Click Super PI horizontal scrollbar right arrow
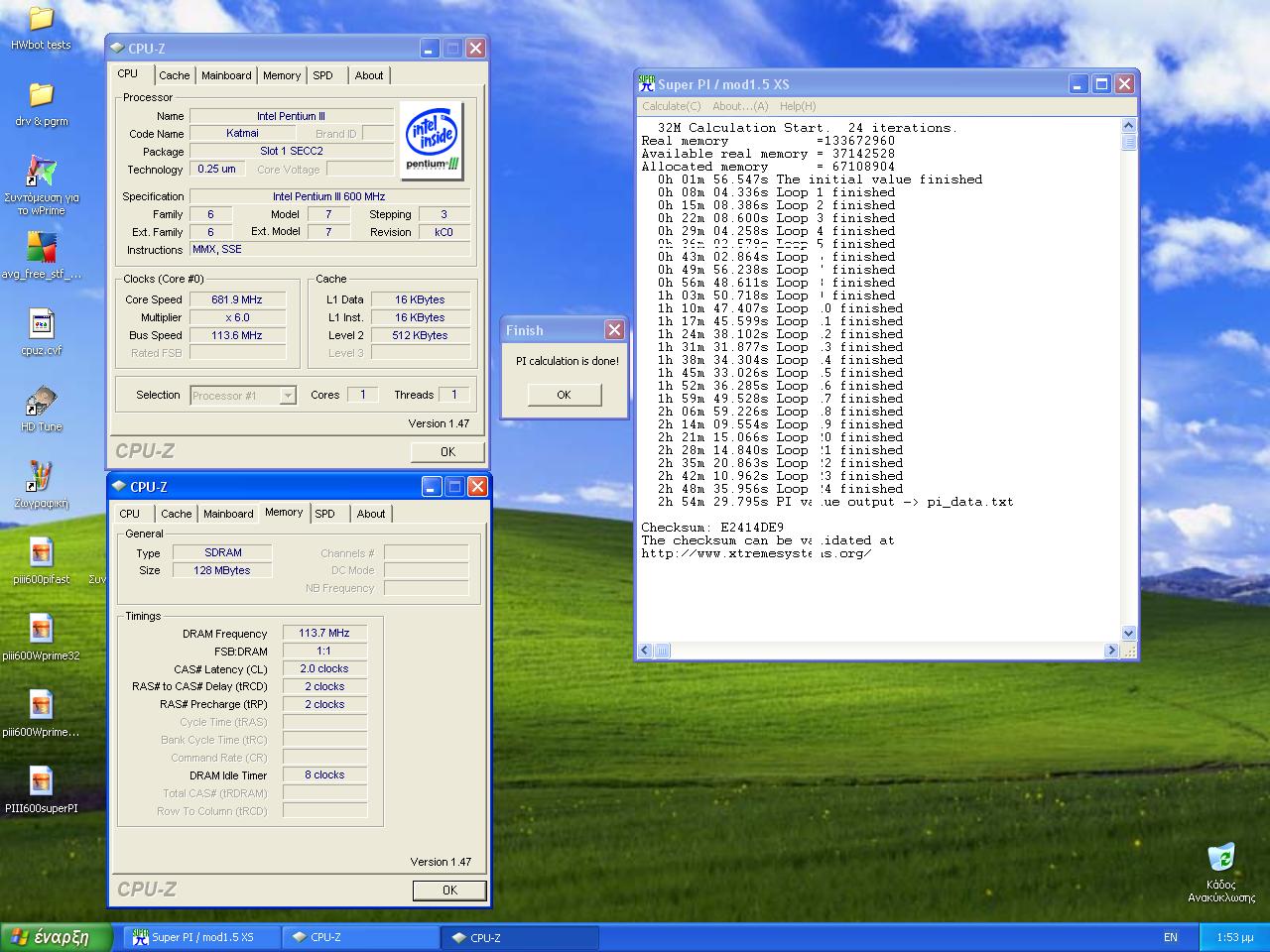Image resolution: width=1270 pixels, height=952 pixels. tap(1110, 651)
